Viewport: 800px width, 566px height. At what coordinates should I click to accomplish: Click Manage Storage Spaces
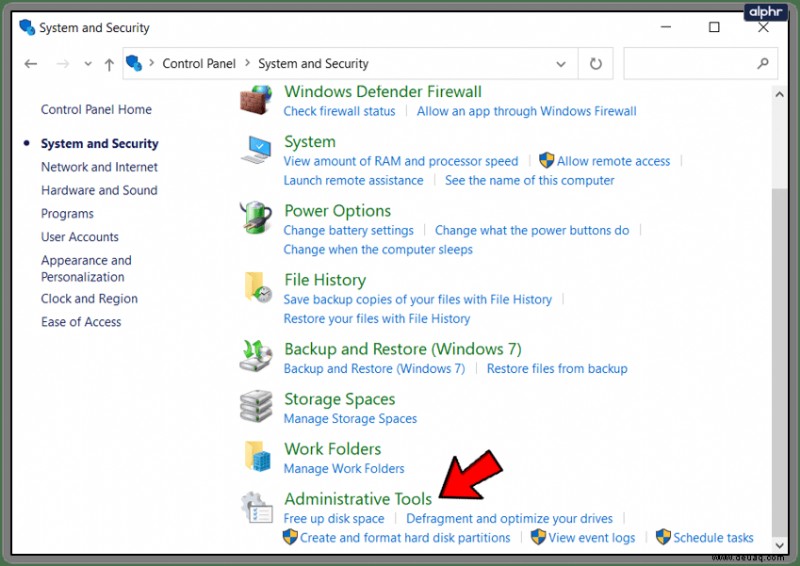click(351, 419)
